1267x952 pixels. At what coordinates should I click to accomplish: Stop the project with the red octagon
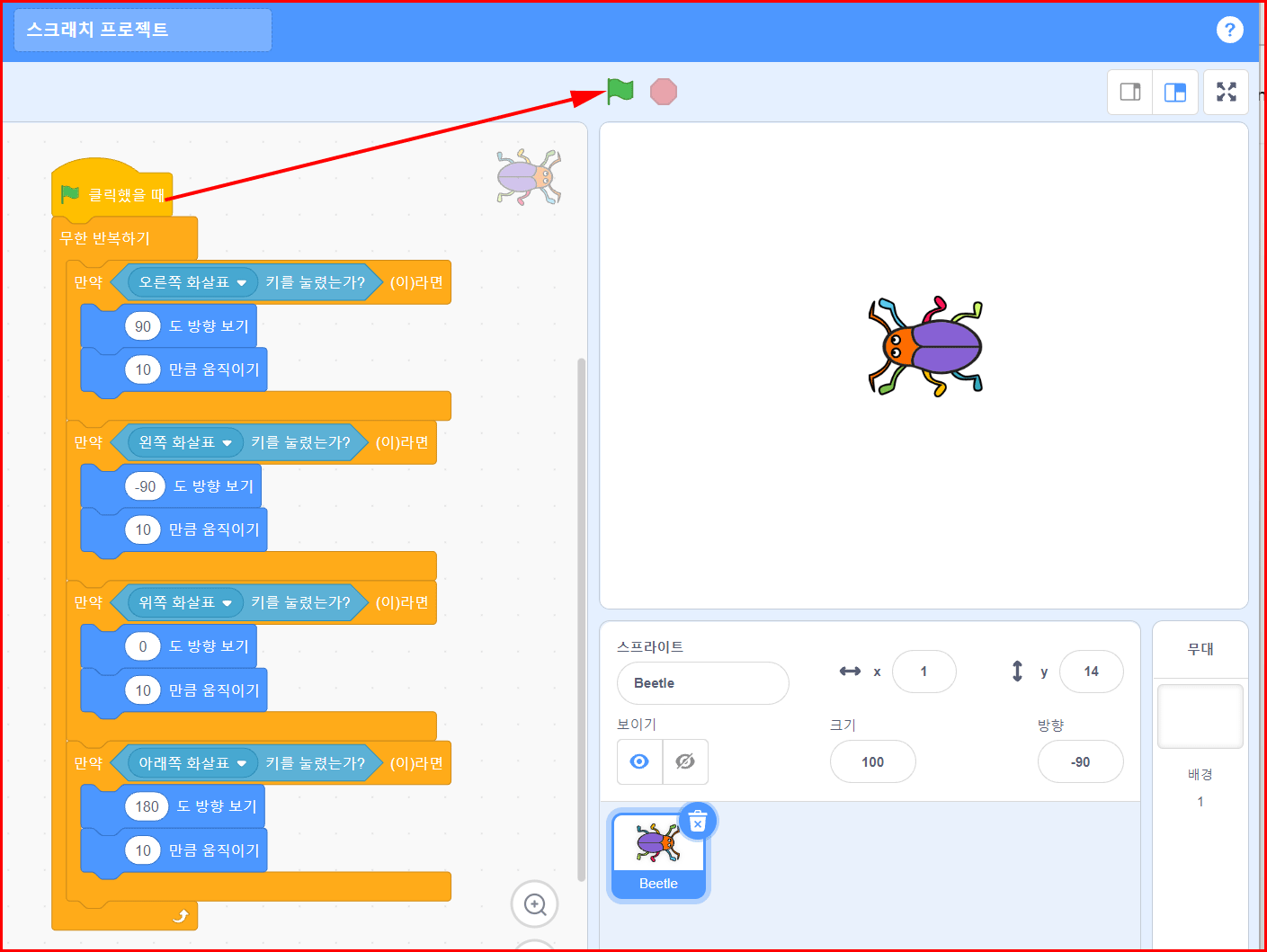click(x=664, y=92)
